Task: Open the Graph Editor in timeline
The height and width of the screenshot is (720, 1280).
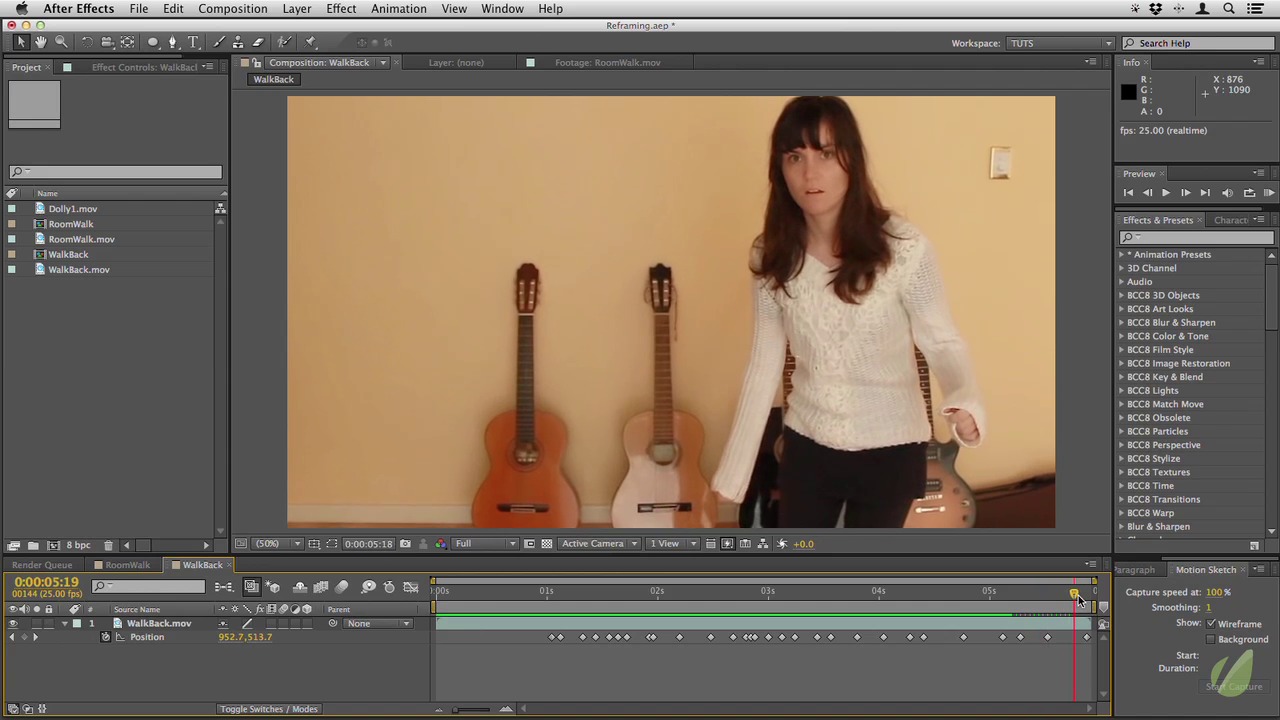Action: [411, 587]
